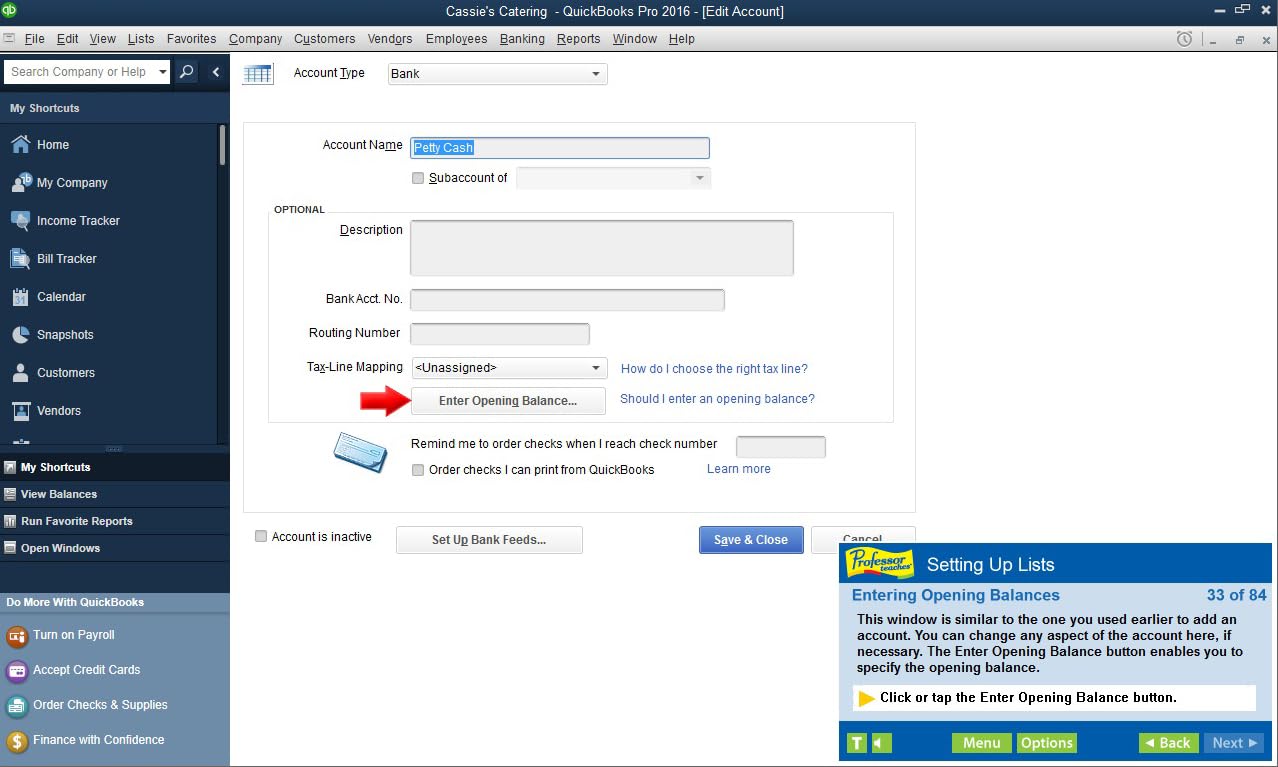Image resolution: width=1278 pixels, height=767 pixels.
Task: Check the Subaccount of checkbox
Action: tap(418, 178)
